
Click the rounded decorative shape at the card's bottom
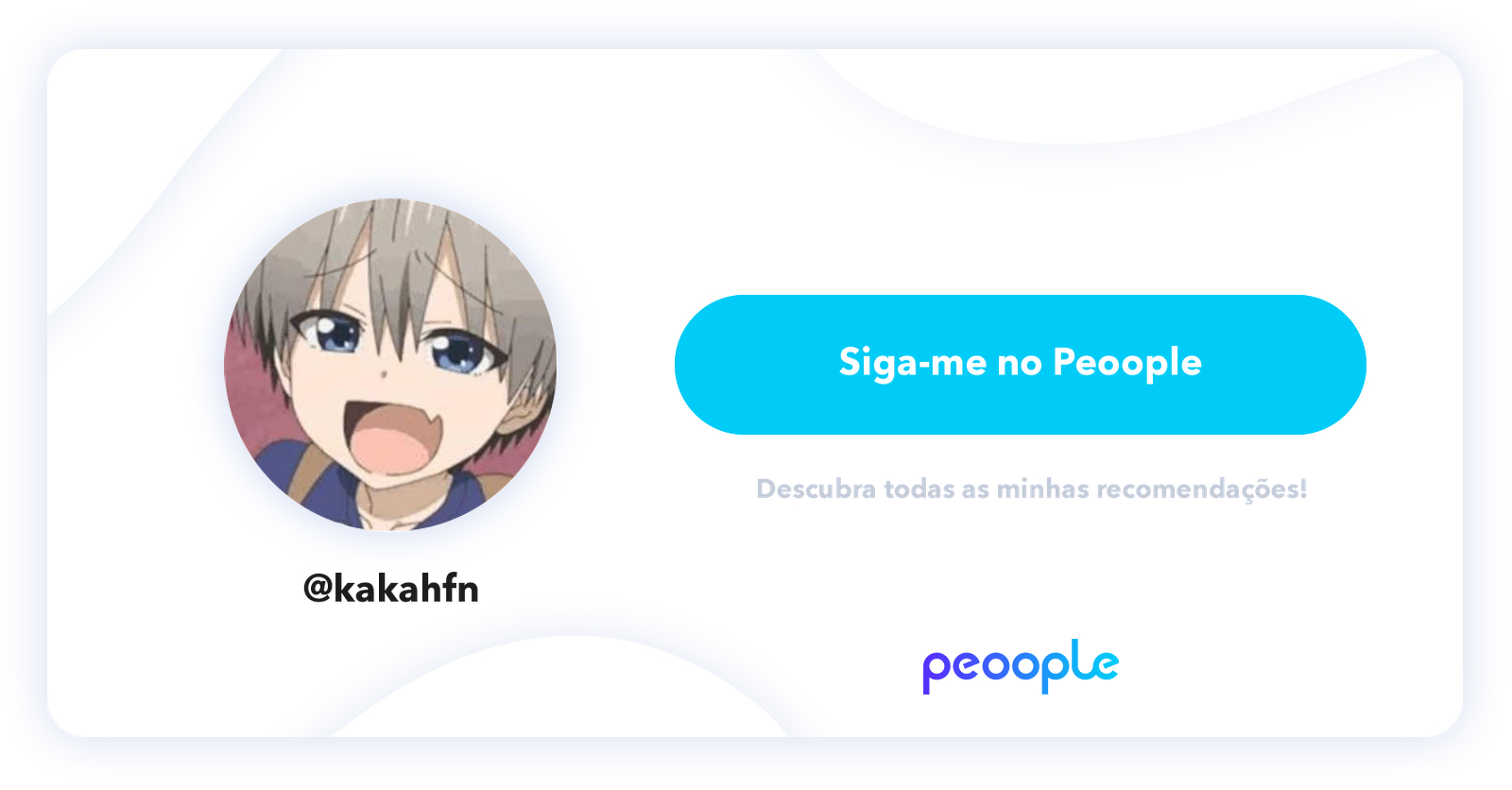point(562,688)
